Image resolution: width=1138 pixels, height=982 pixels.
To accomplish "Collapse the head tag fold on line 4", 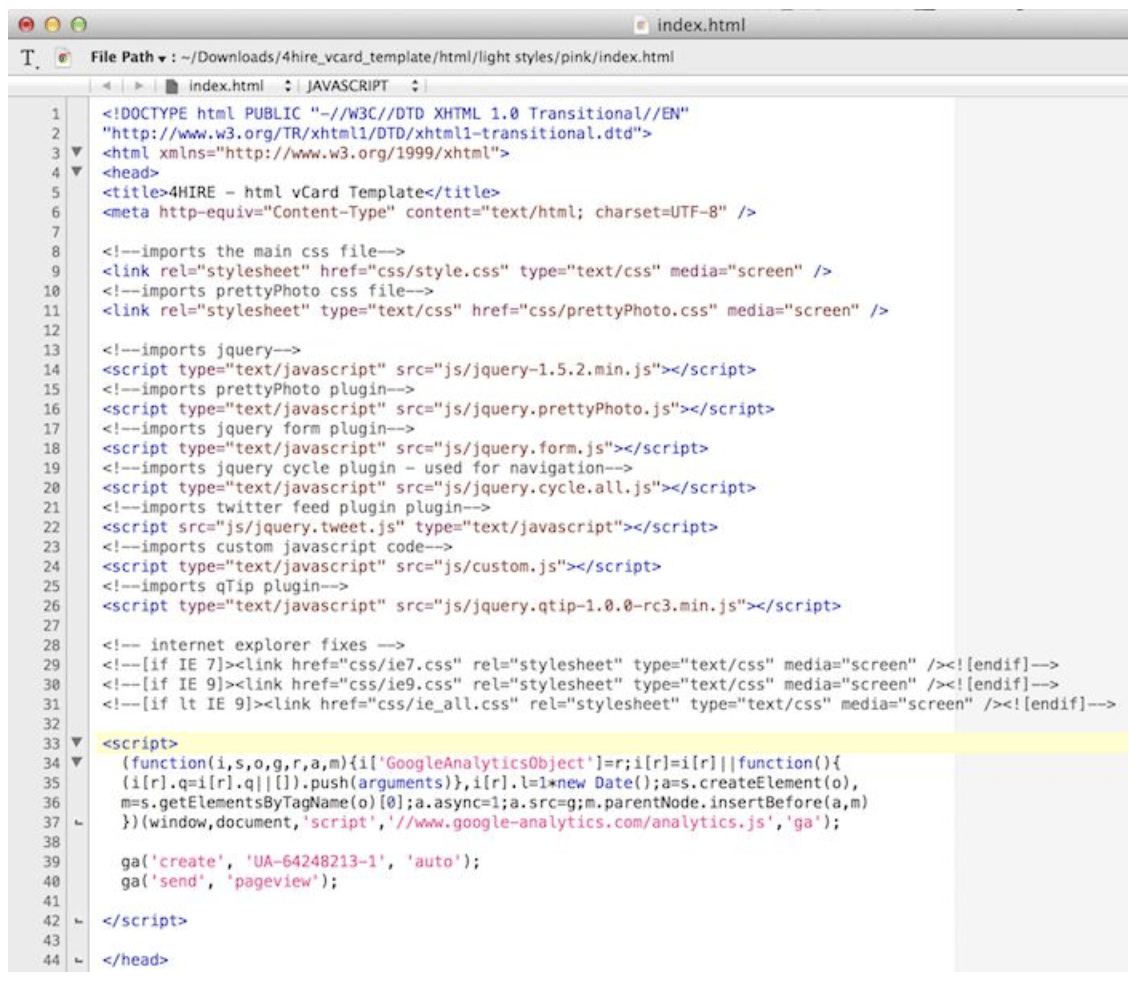I will 77,173.
